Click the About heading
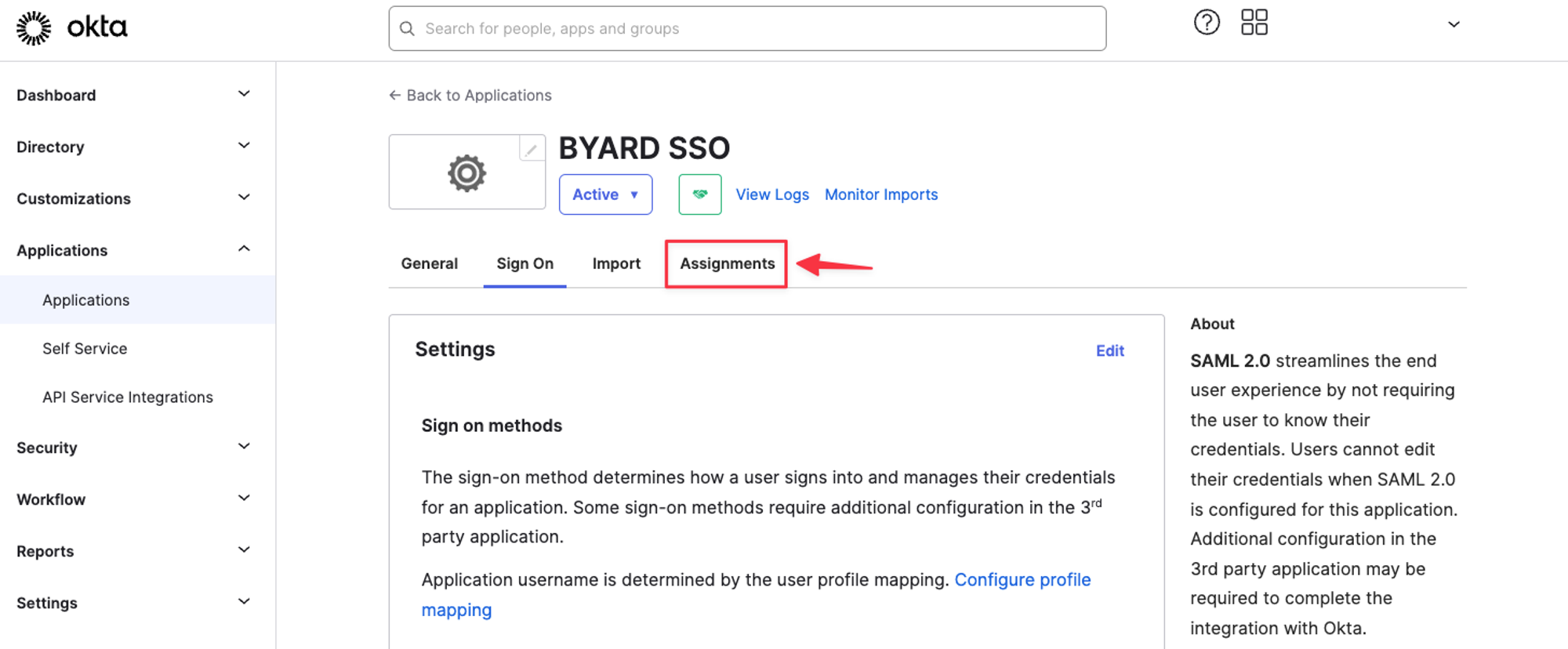Viewport: 1568px width, 649px height. [x=1212, y=324]
